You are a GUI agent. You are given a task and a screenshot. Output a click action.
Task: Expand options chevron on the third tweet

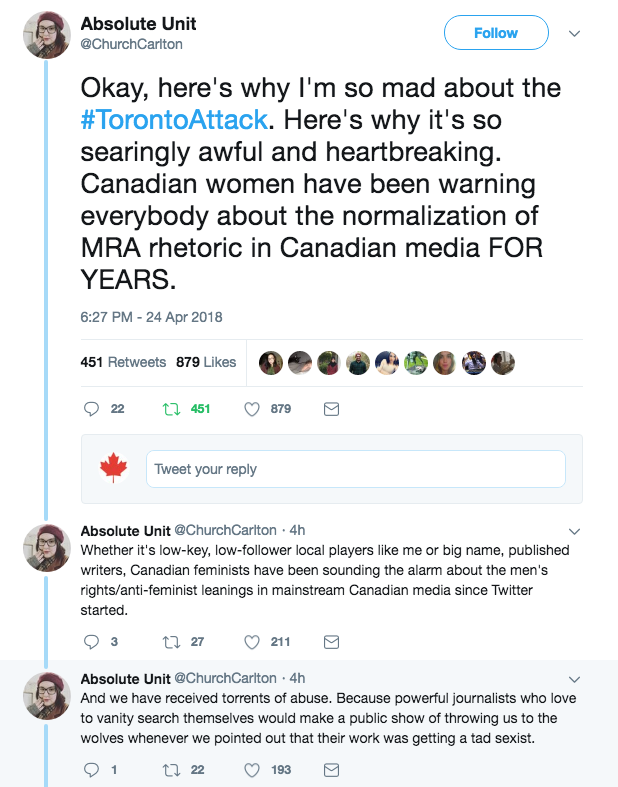click(x=574, y=678)
